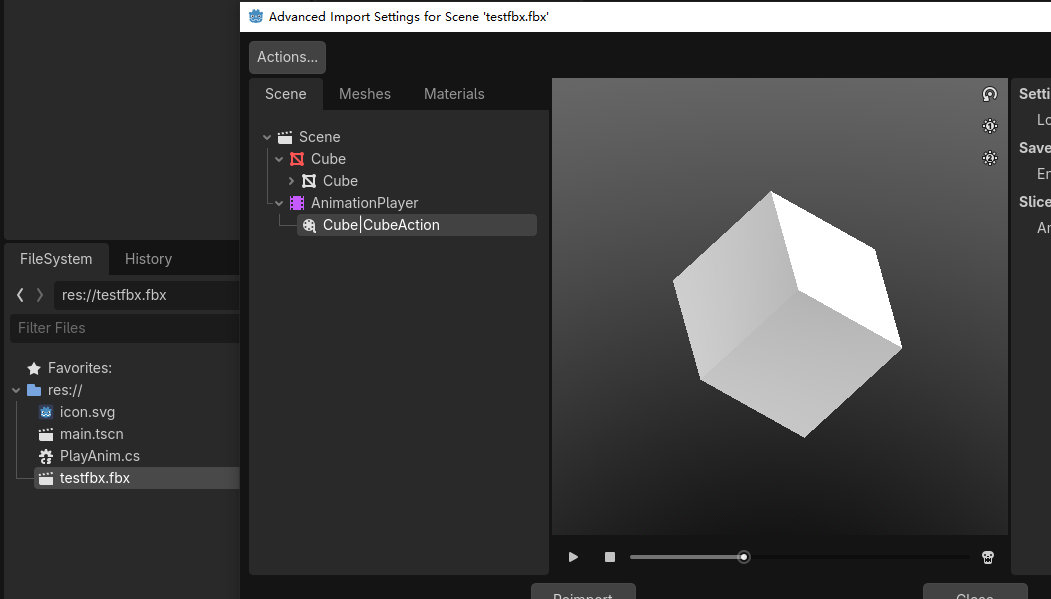Click the red Cube node icon
1051x599 pixels.
pyautogui.click(x=297, y=159)
